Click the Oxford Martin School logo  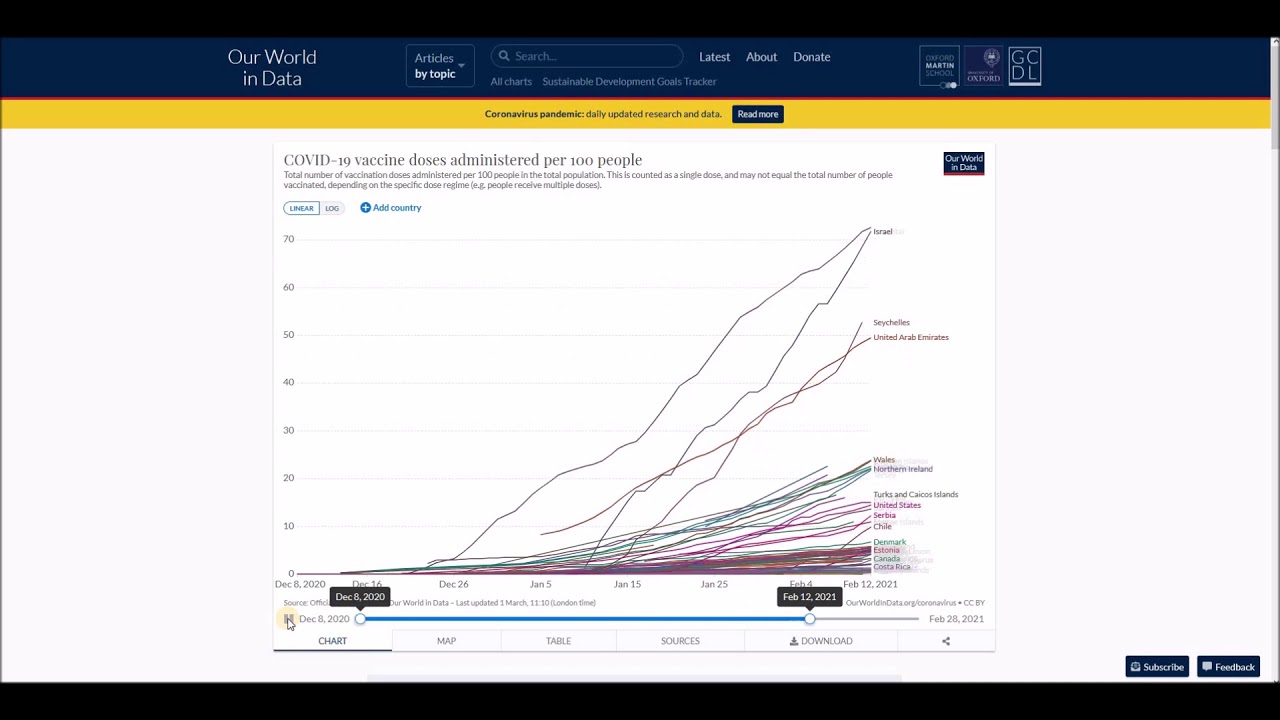click(939, 66)
